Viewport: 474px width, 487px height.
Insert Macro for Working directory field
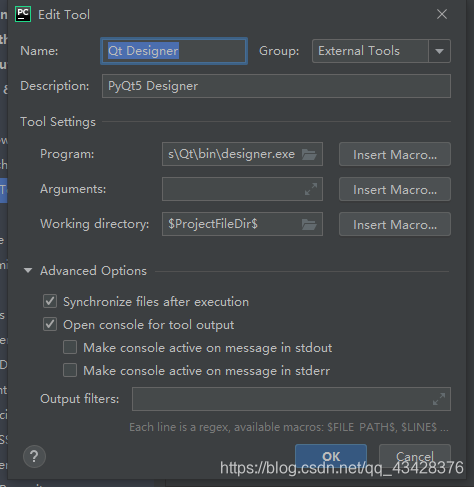pos(395,224)
